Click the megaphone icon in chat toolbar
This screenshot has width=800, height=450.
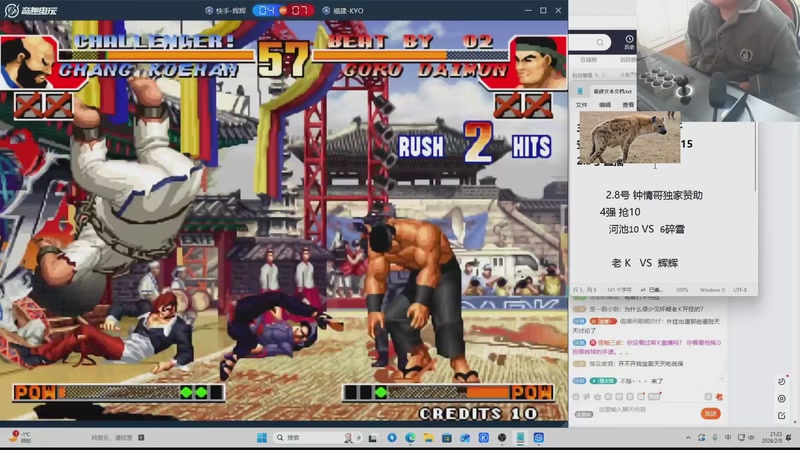pos(586,396)
